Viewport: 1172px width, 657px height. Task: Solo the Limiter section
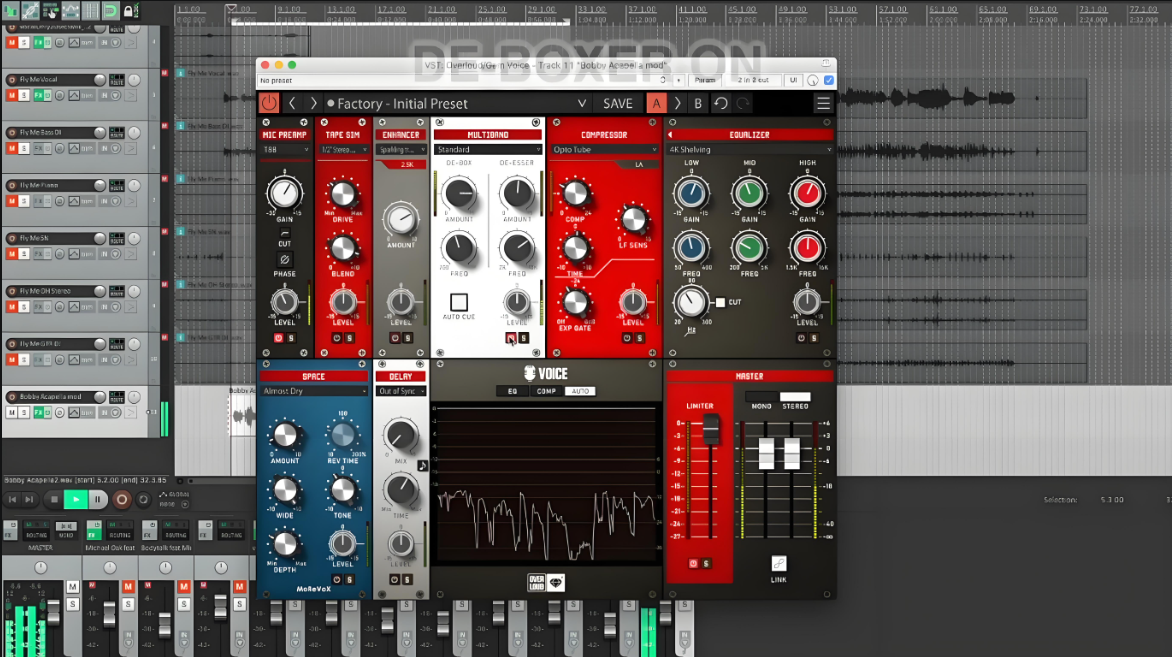tap(706, 564)
